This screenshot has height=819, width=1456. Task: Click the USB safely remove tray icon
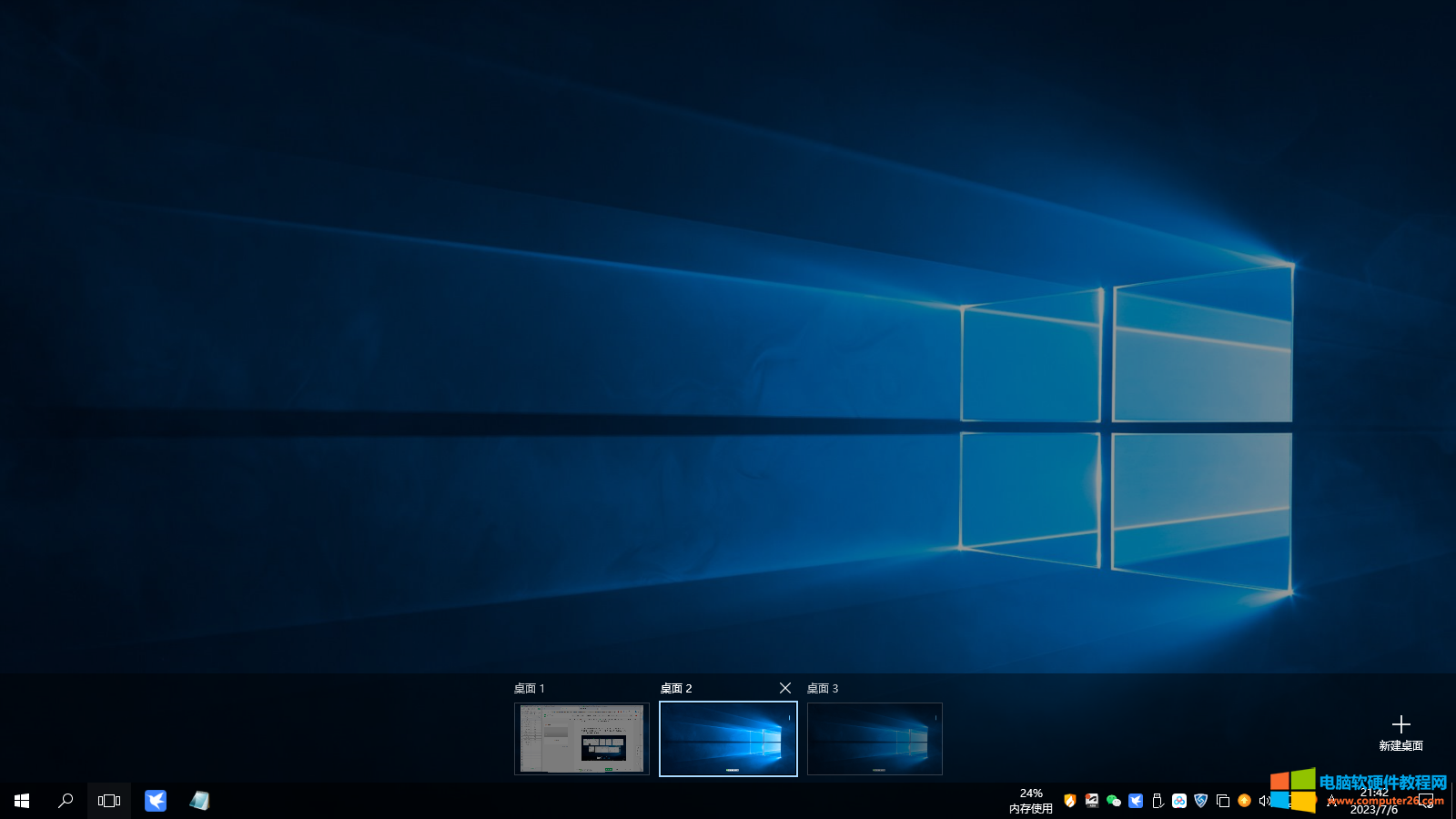pyautogui.click(x=1158, y=801)
